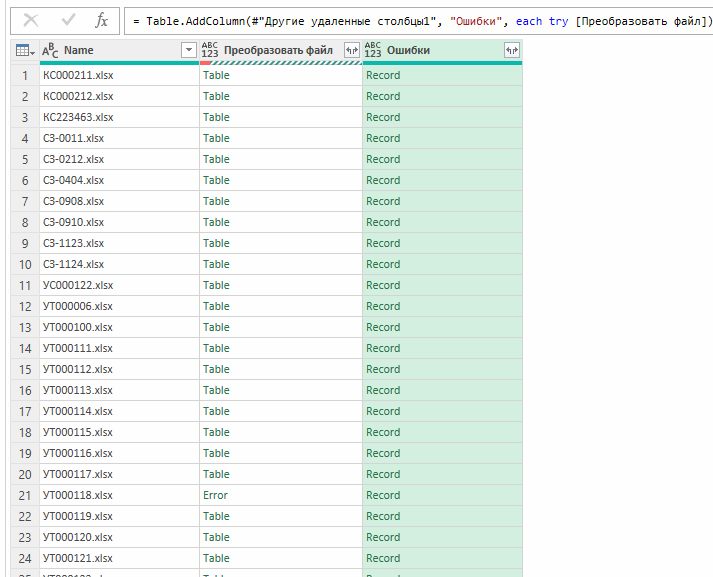Screen dimensions: 713x577
Task: Open the Record link for УТ000118.xlsx
Action: click(383, 495)
